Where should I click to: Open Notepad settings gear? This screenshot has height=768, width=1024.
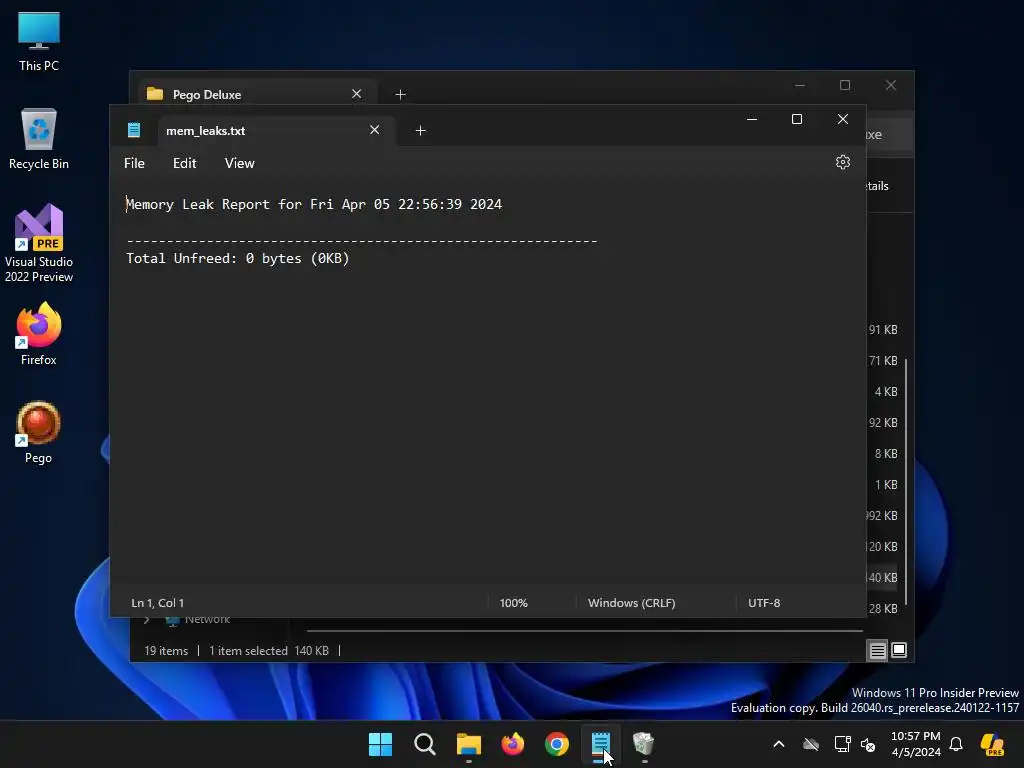coord(842,162)
